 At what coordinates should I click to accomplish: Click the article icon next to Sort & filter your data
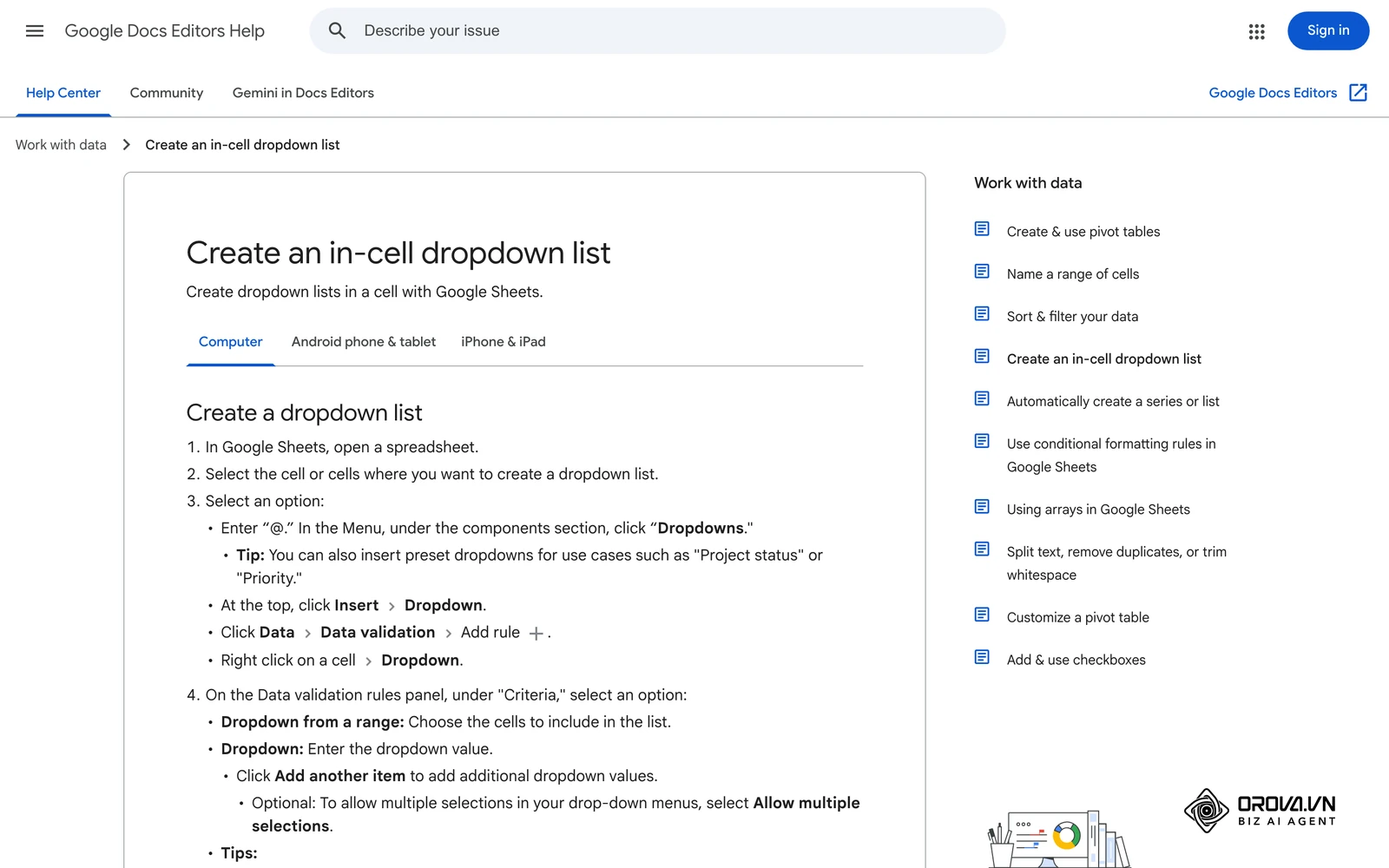pos(982,314)
